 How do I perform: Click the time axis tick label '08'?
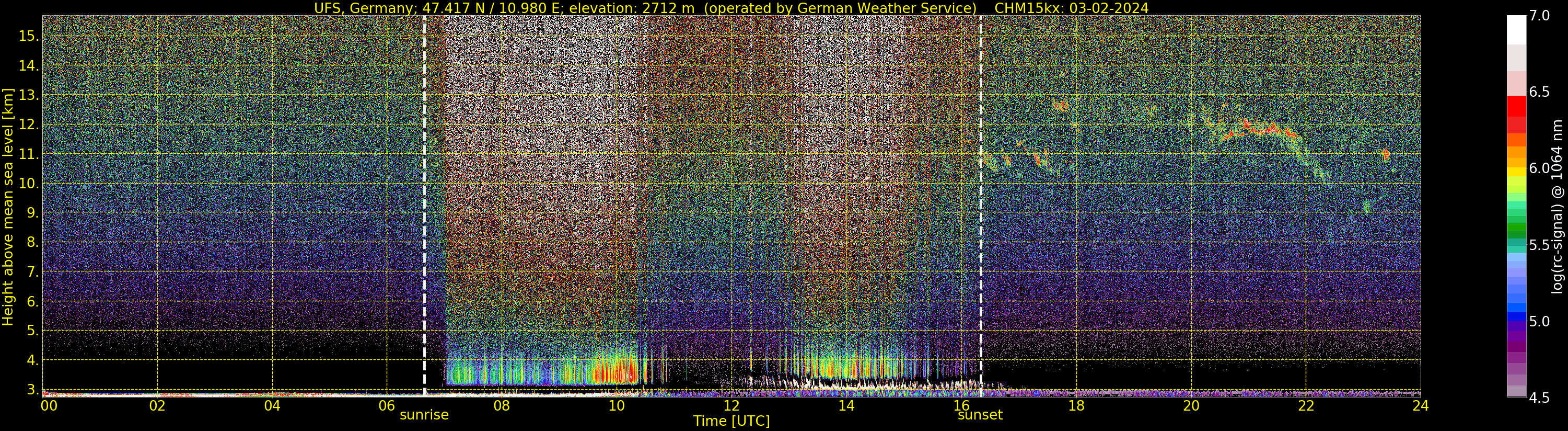point(502,405)
